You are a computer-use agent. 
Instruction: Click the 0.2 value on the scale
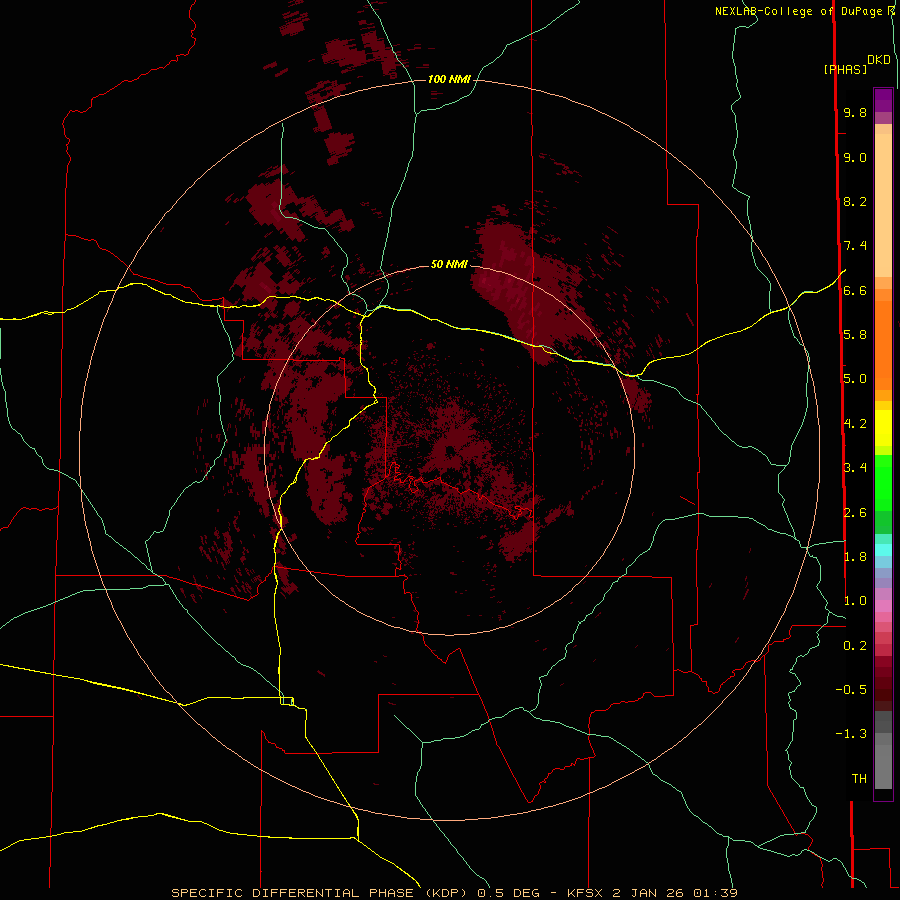[855, 646]
